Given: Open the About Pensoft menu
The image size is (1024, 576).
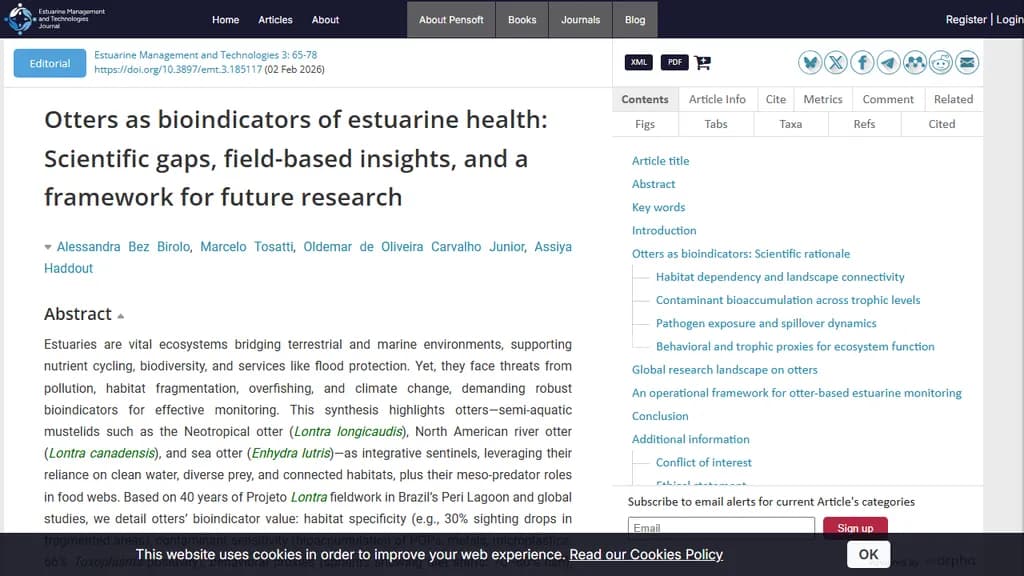Looking at the screenshot, I should (x=451, y=20).
